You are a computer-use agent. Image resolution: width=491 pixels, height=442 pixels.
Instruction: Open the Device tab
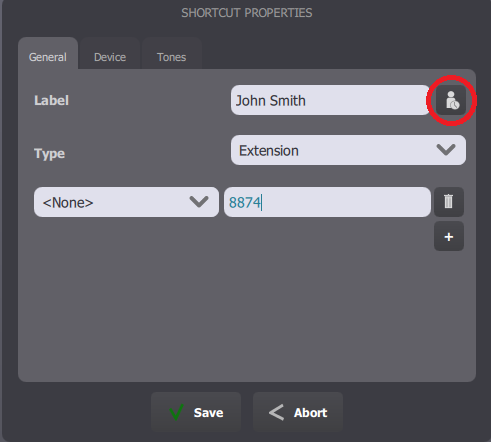click(110, 54)
